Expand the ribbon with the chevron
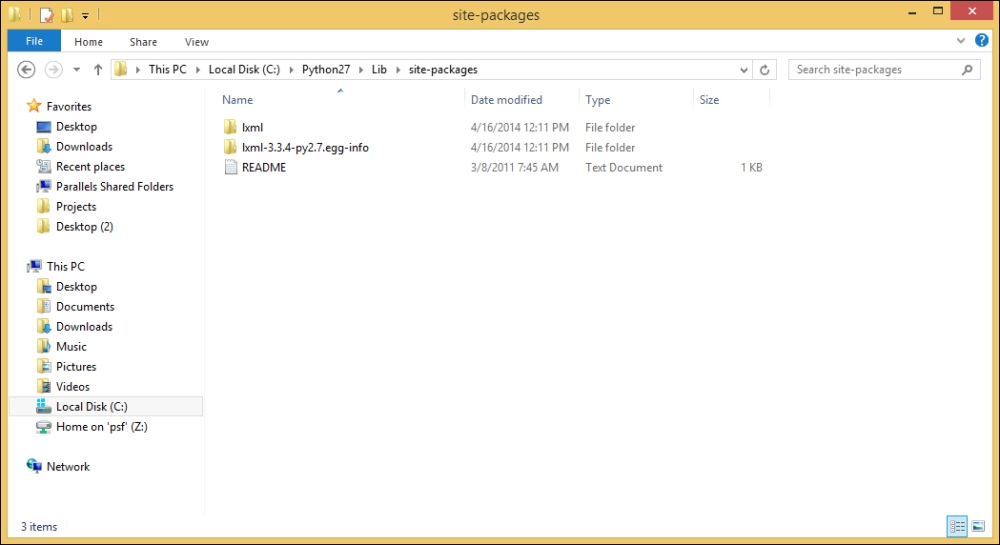This screenshot has height=545, width=1000. tap(960, 41)
